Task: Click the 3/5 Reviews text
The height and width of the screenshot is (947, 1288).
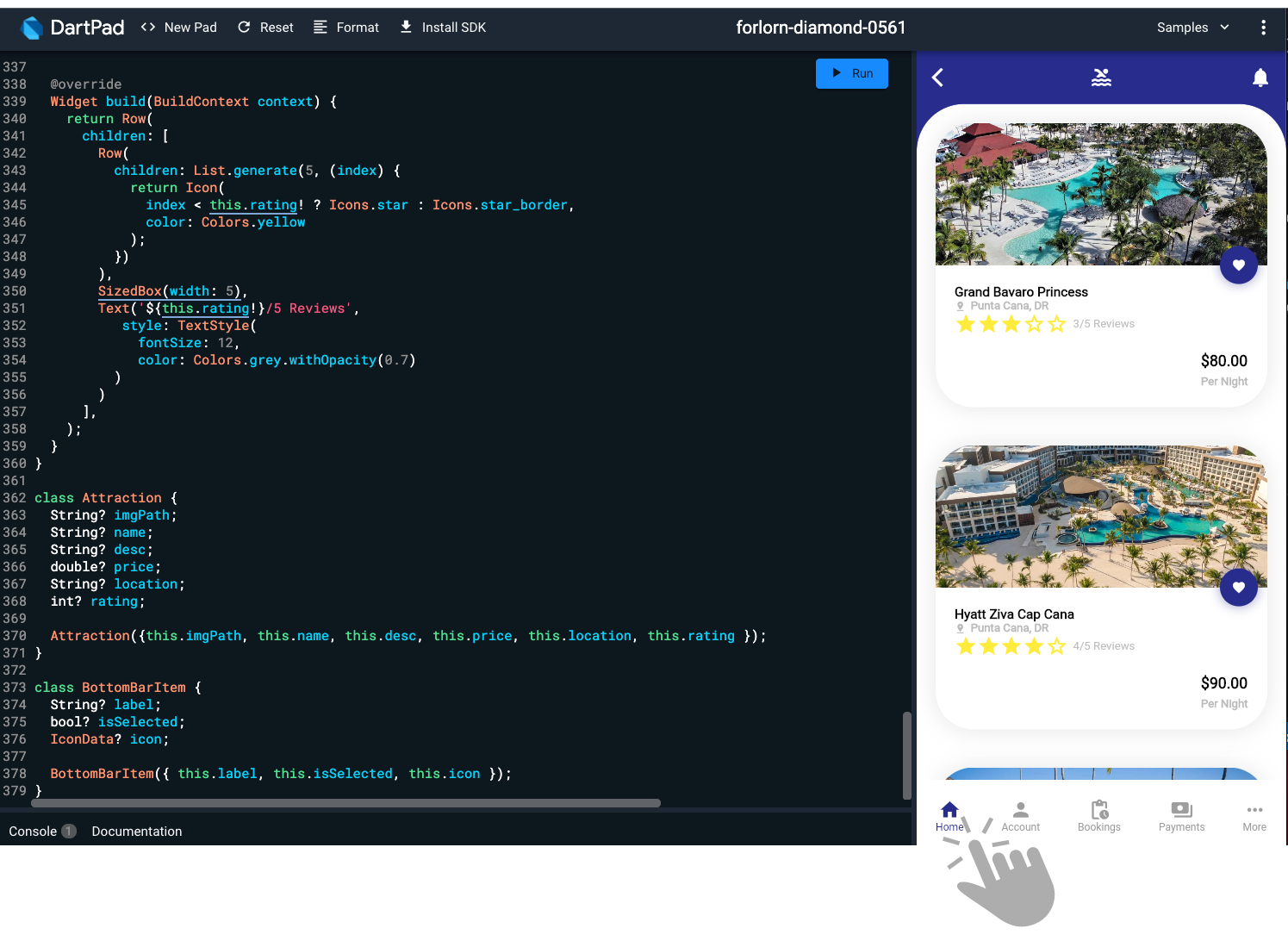Action: pyautogui.click(x=1104, y=324)
